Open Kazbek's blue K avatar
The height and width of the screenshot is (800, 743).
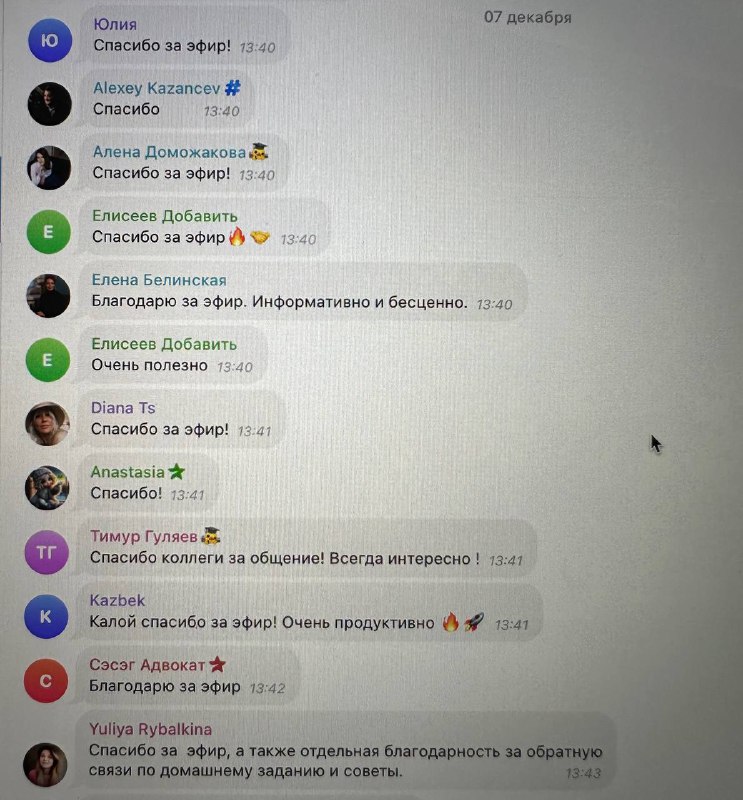point(46,616)
